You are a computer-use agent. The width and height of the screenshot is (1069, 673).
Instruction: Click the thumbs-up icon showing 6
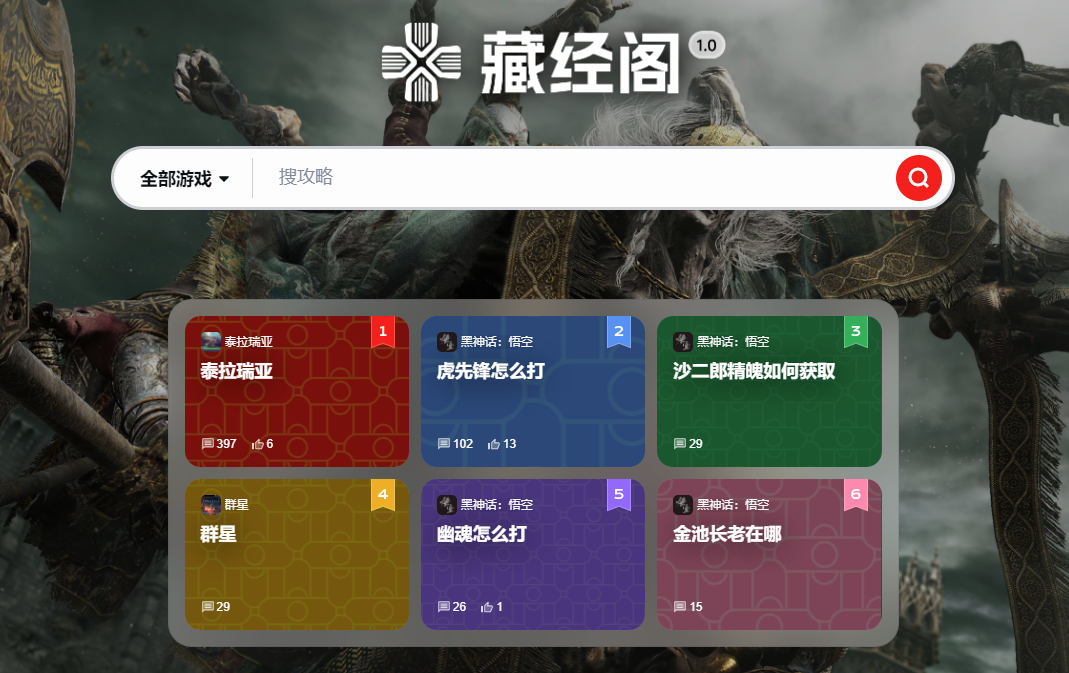coord(257,444)
